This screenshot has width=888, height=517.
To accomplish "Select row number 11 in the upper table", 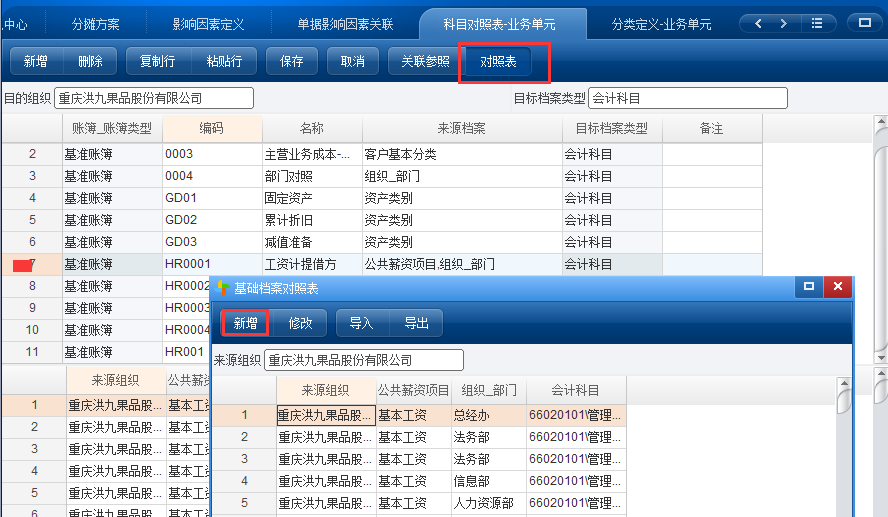I will 32,352.
